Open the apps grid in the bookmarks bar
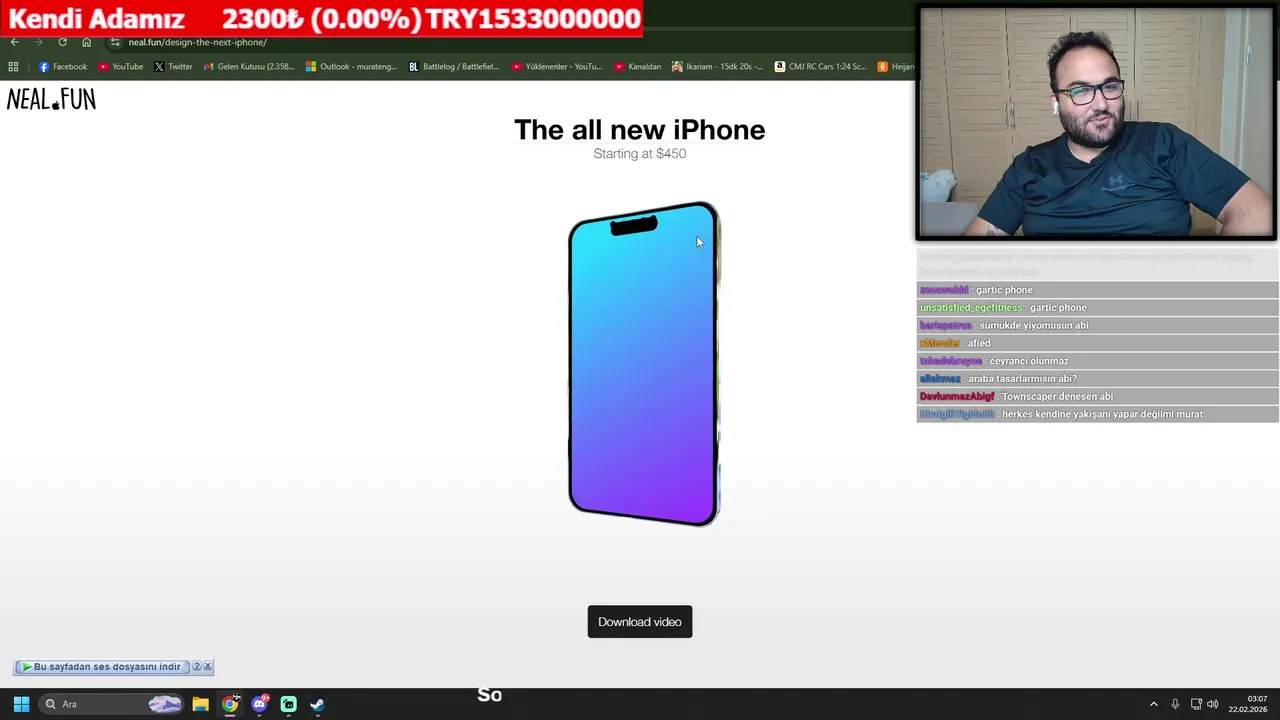The width and height of the screenshot is (1280, 720). click(13, 67)
